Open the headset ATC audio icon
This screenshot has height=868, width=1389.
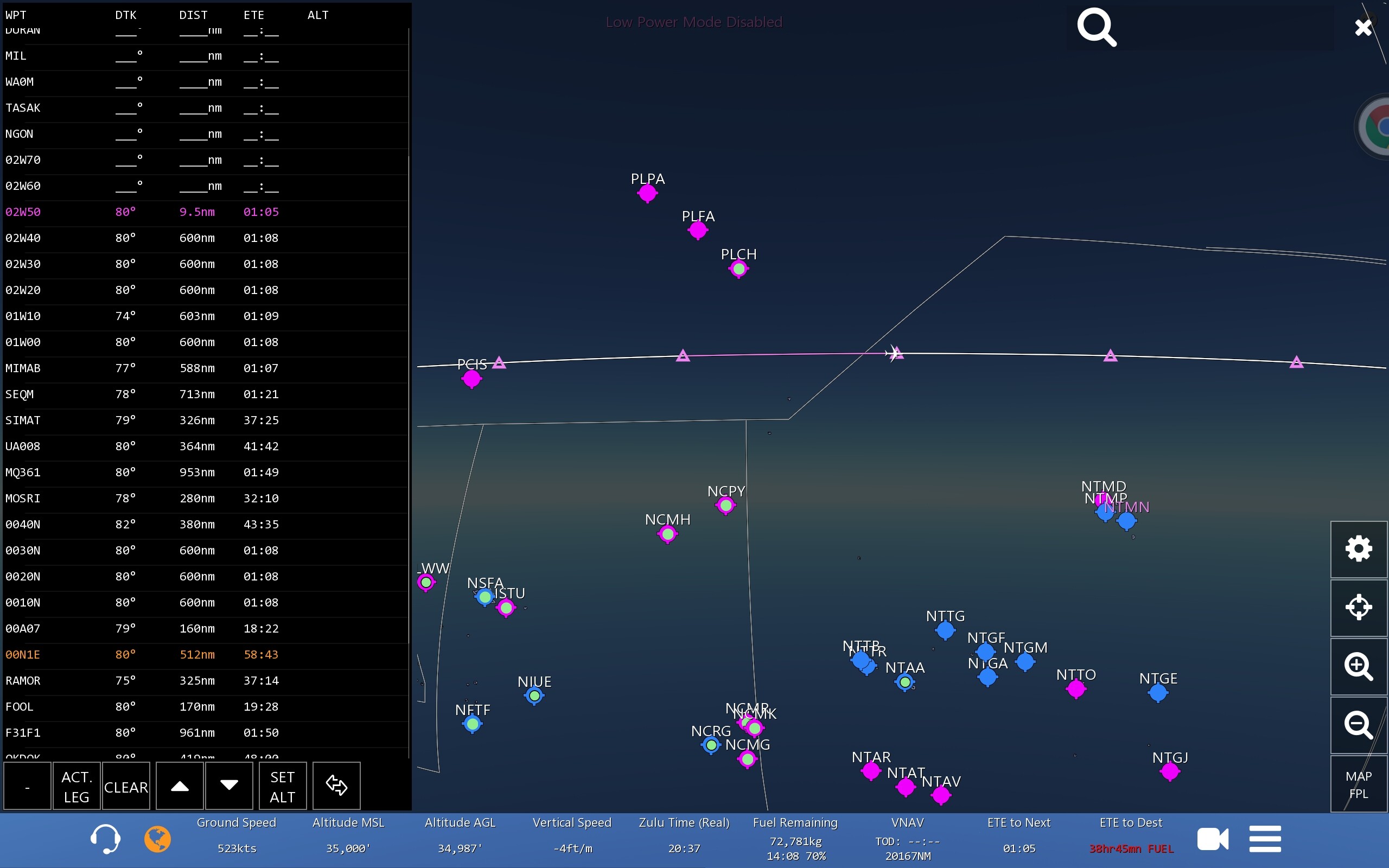(x=105, y=839)
